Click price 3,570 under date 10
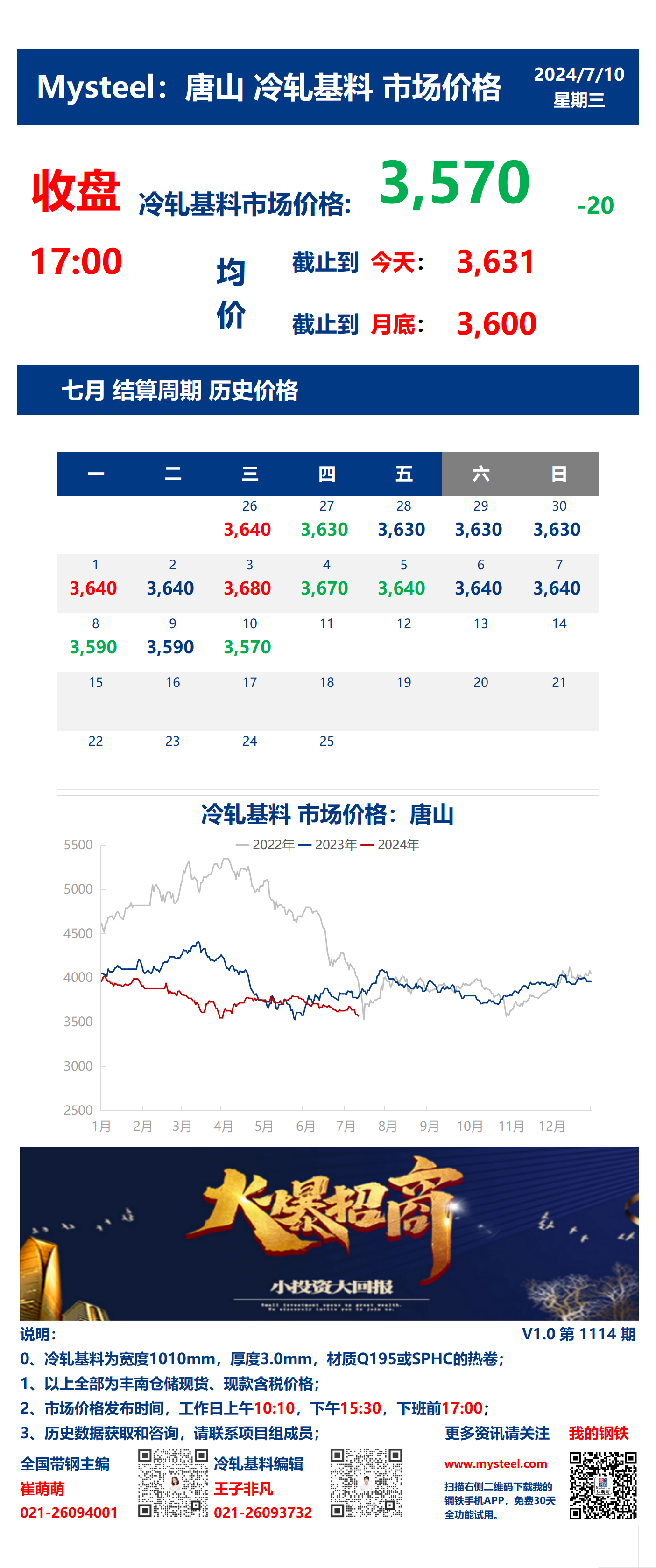Screen dimensions: 656x1568 (247, 647)
